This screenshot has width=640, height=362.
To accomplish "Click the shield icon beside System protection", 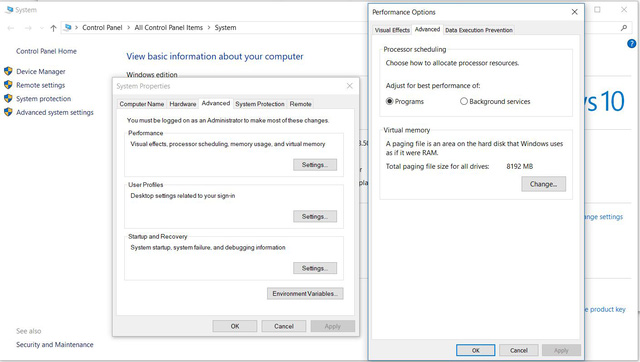I will 8,98.
